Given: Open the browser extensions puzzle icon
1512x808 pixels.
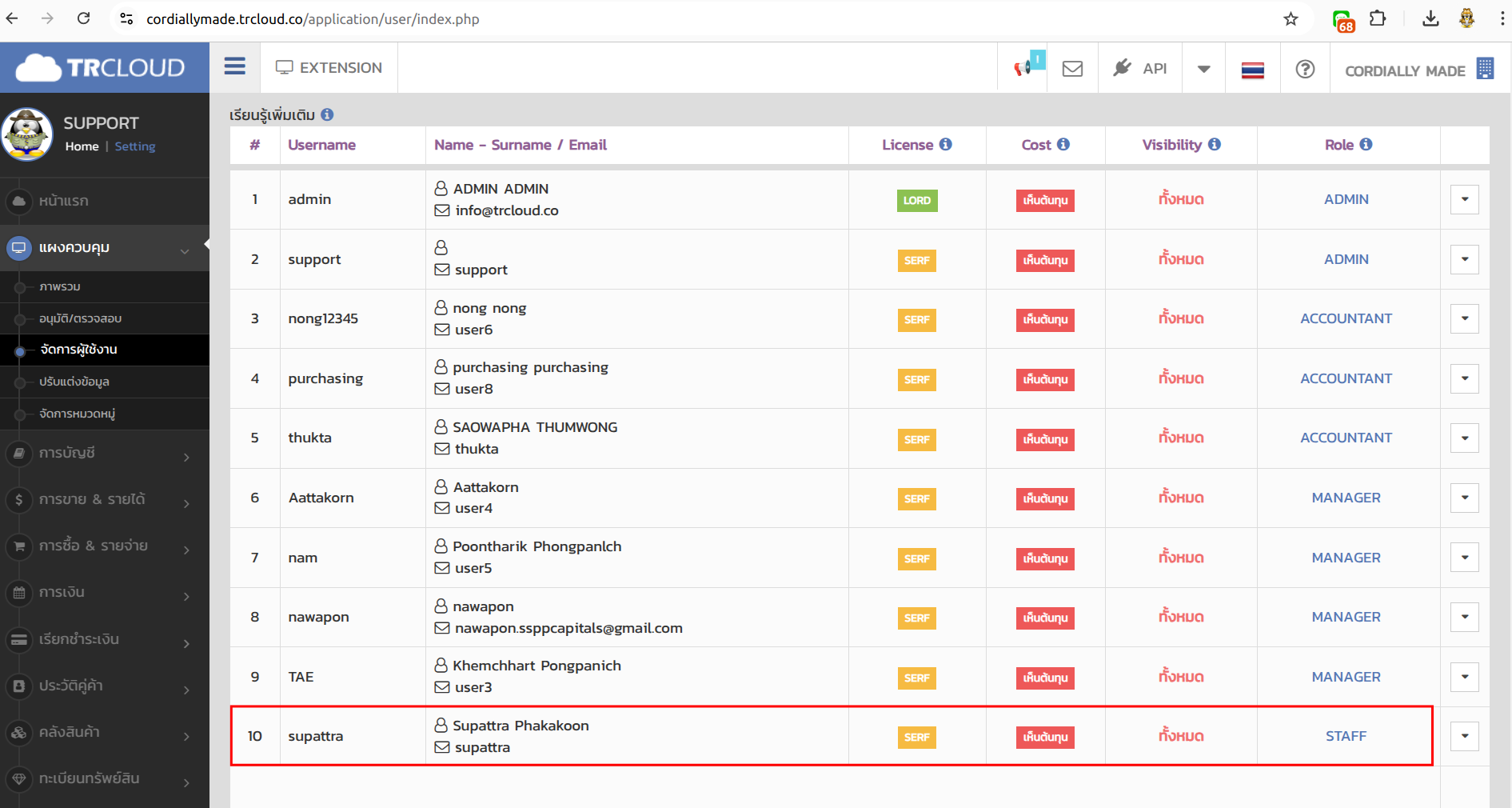Looking at the screenshot, I should [x=1378, y=18].
